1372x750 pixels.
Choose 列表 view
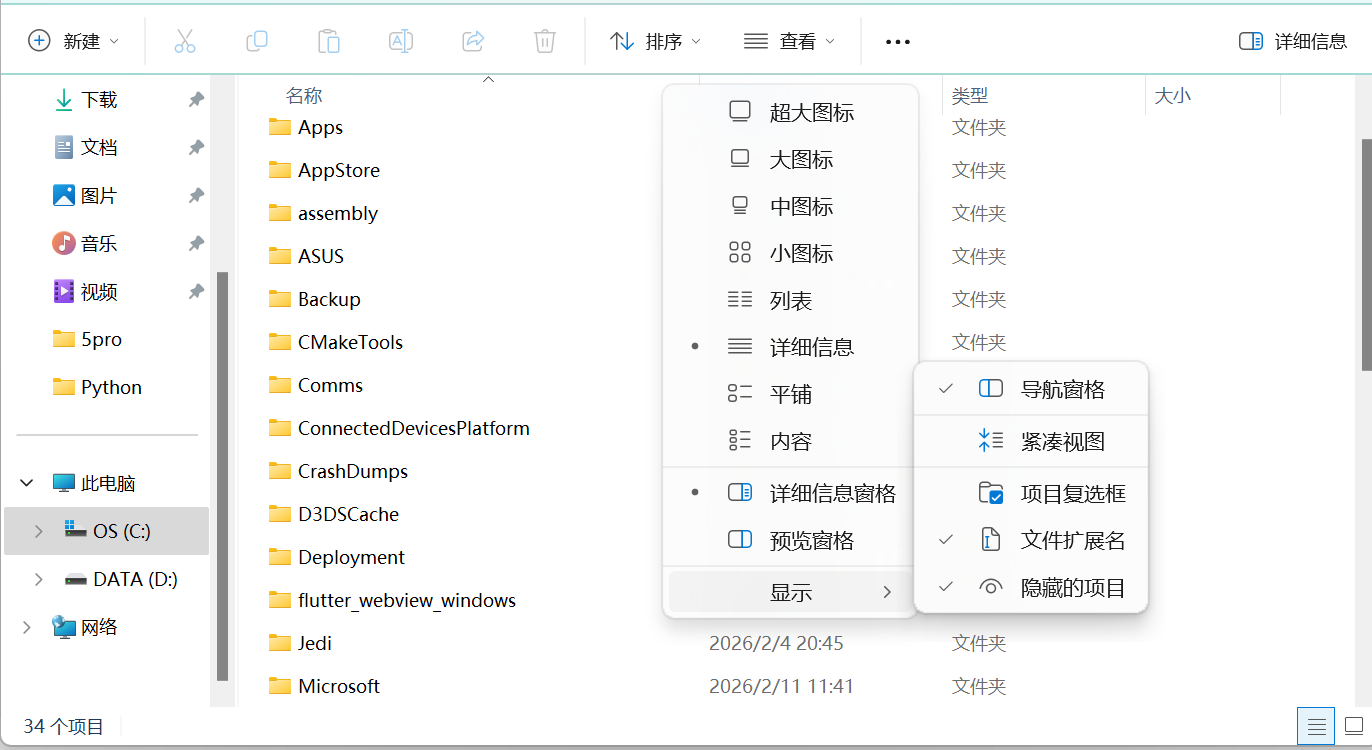[790, 300]
